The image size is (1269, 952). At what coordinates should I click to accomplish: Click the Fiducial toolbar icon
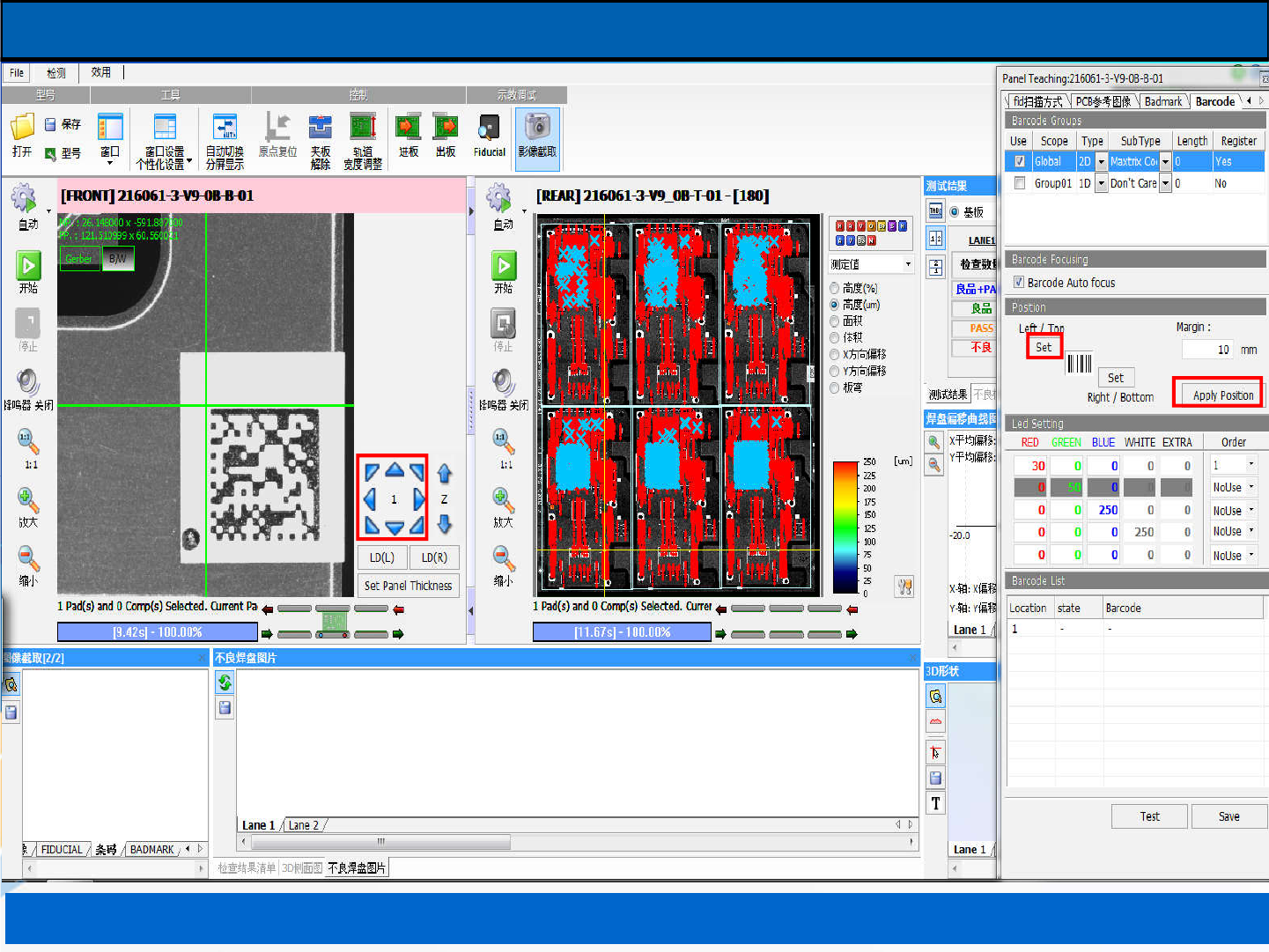(489, 129)
